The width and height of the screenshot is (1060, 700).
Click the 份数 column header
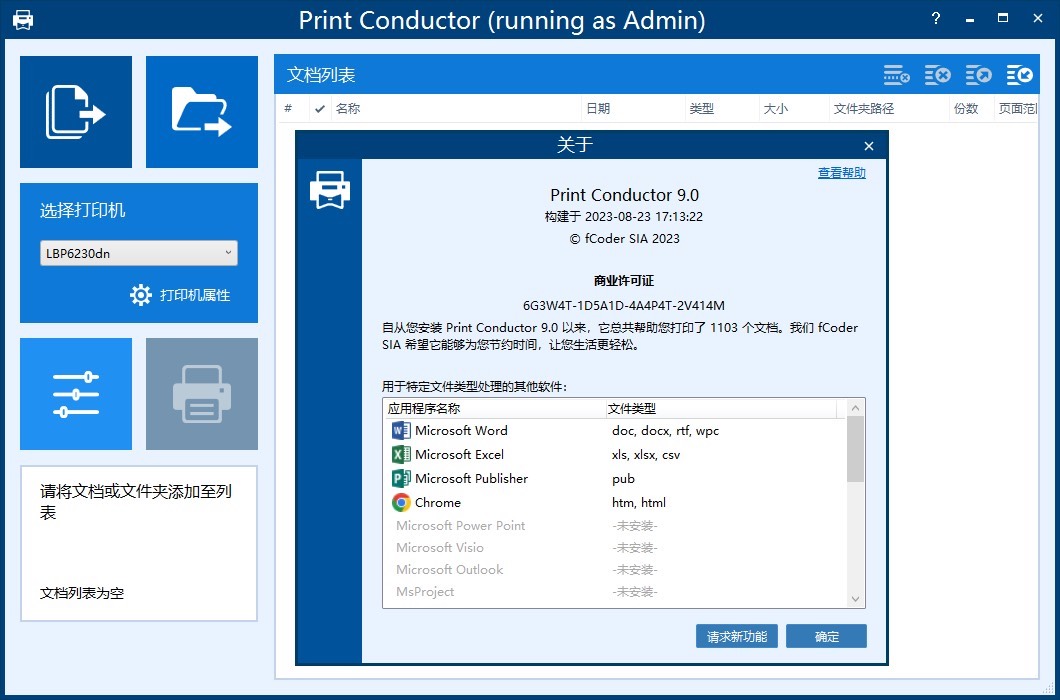[971, 108]
